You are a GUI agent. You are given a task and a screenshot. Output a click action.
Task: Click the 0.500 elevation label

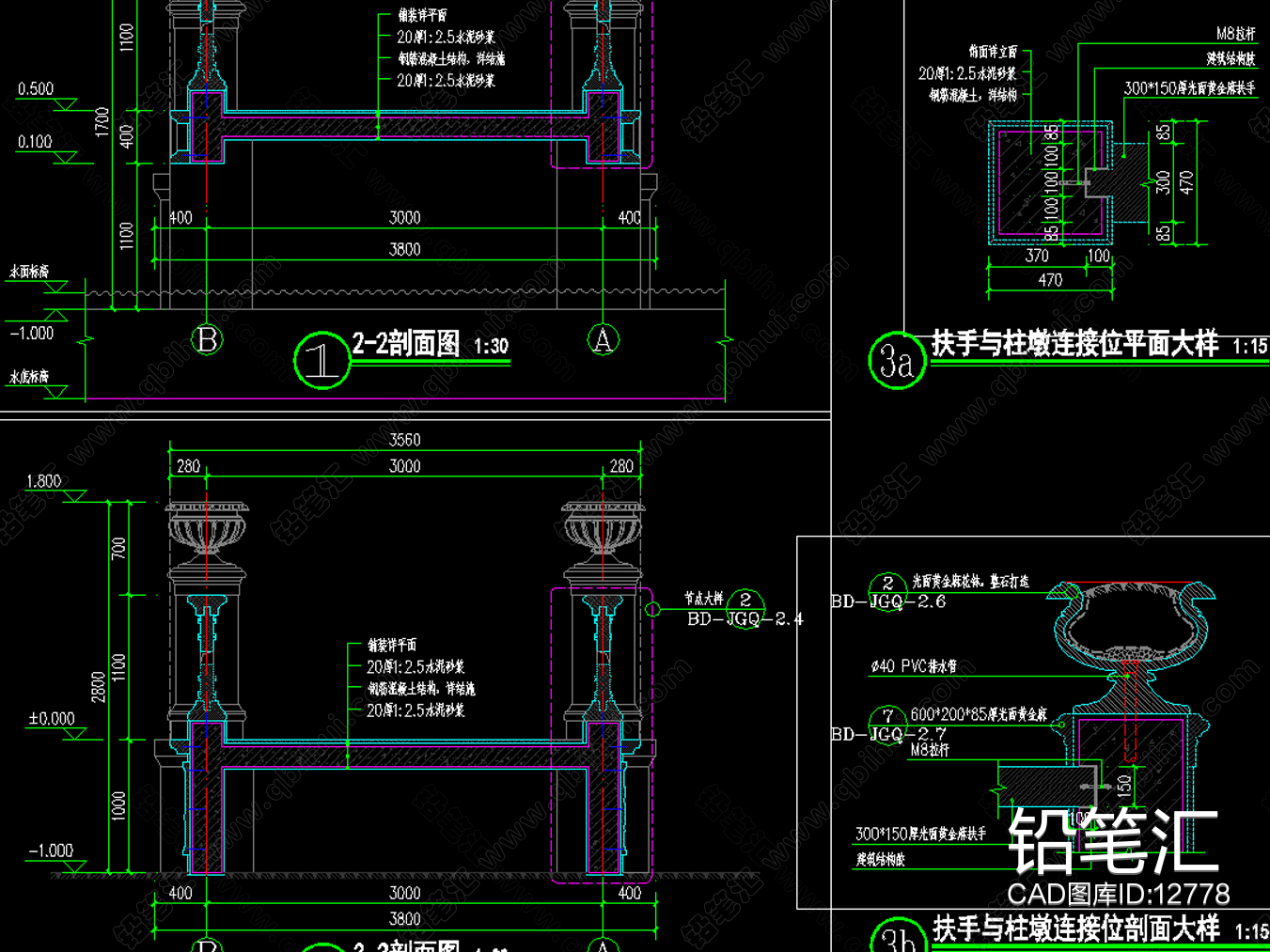coord(36,89)
